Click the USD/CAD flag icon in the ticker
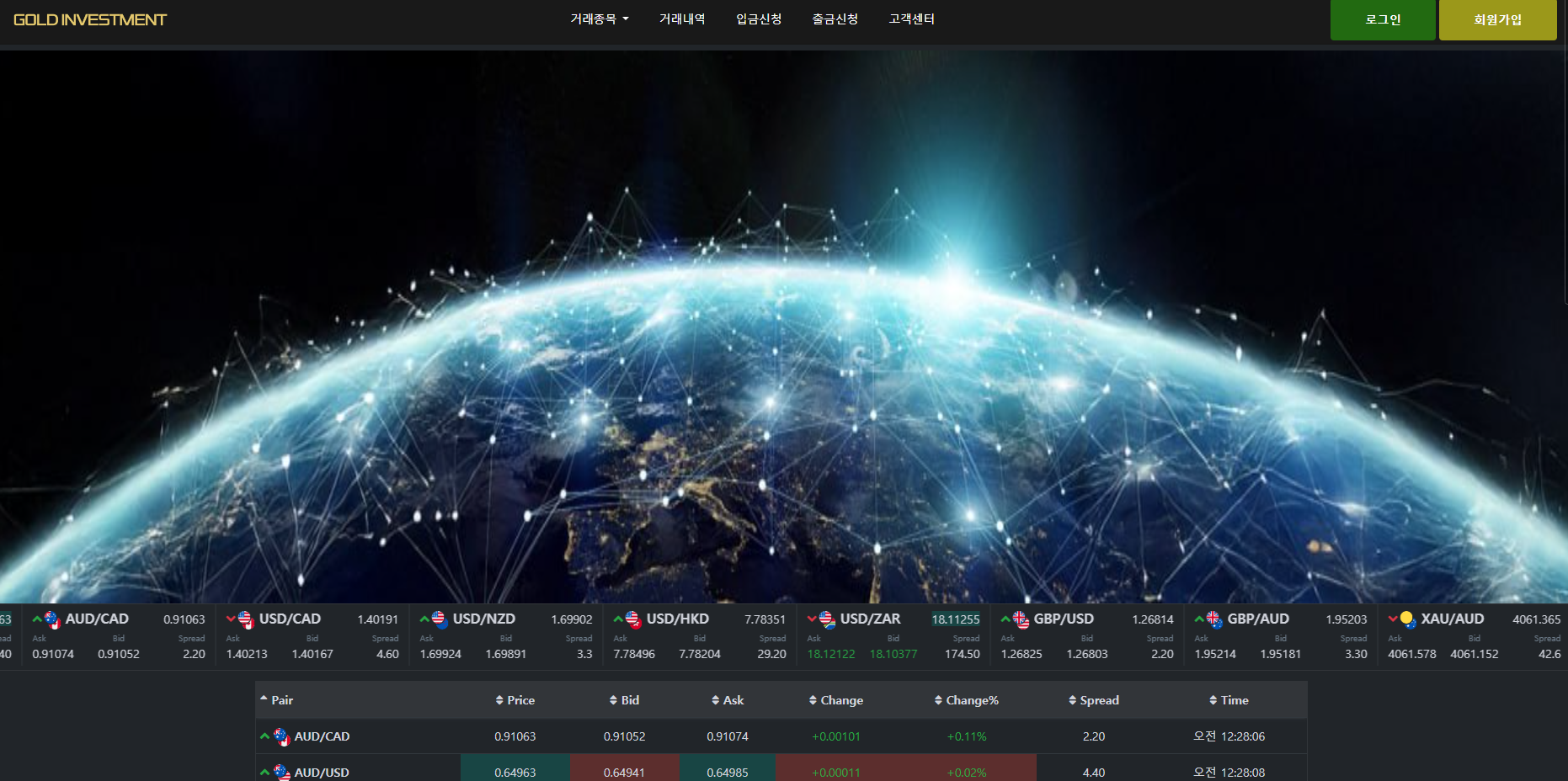This screenshot has width=1568, height=781. tap(246, 620)
